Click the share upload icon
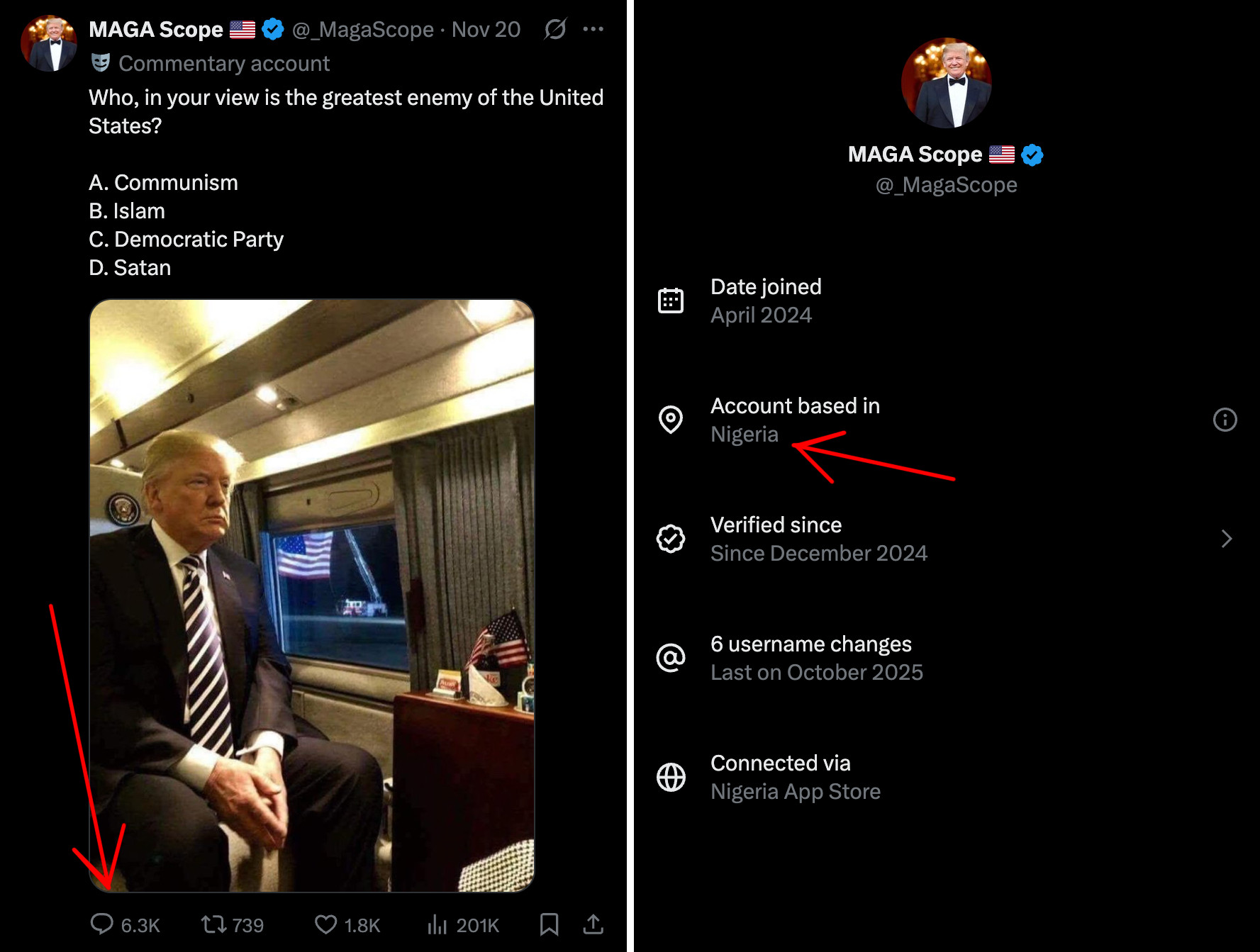The image size is (1260, 952). point(593,924)
